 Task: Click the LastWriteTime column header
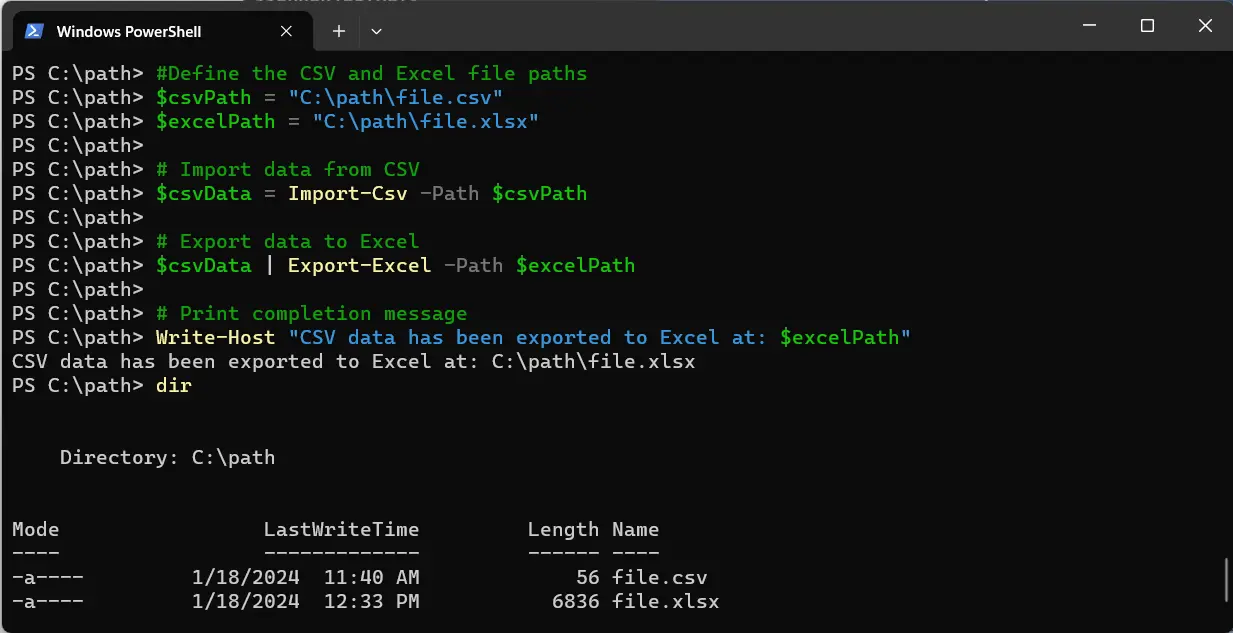tap(341, 529)
